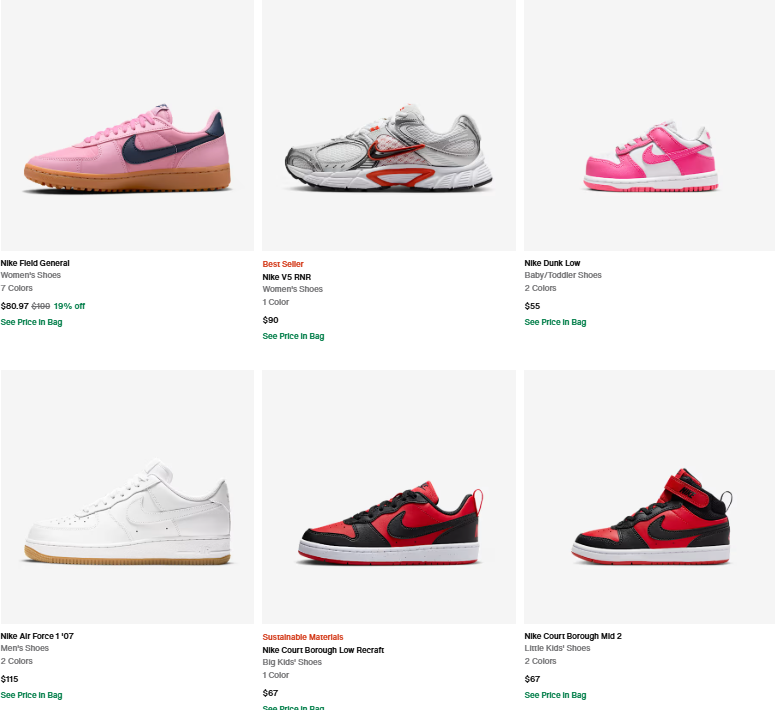The height and width of the screenshot is (710, 775).
Task: Click See Price in Bag under V5 RNR
Action: 294,336
